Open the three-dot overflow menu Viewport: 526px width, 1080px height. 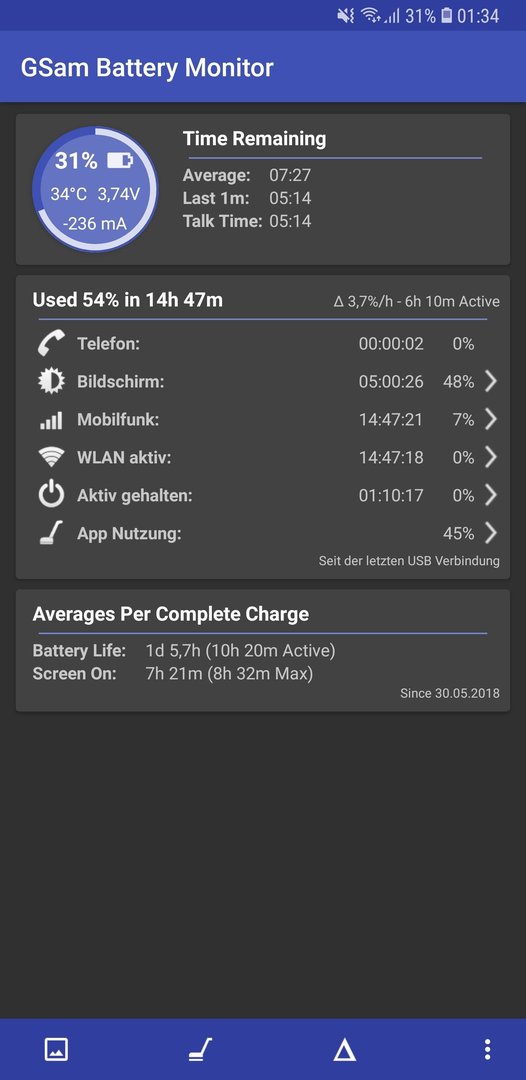487,1049
